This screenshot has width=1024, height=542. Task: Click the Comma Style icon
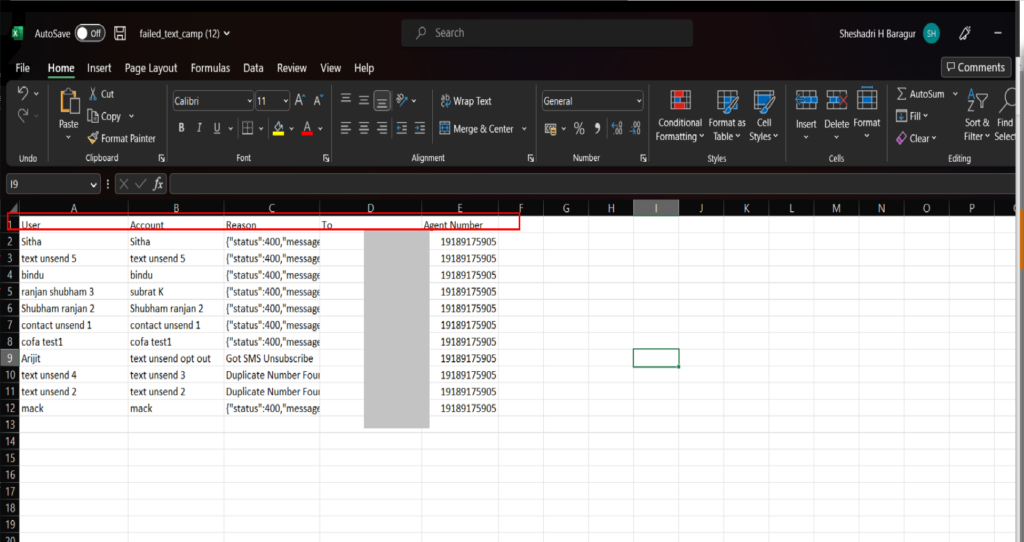pyautogui.click(x=597, y=129)
